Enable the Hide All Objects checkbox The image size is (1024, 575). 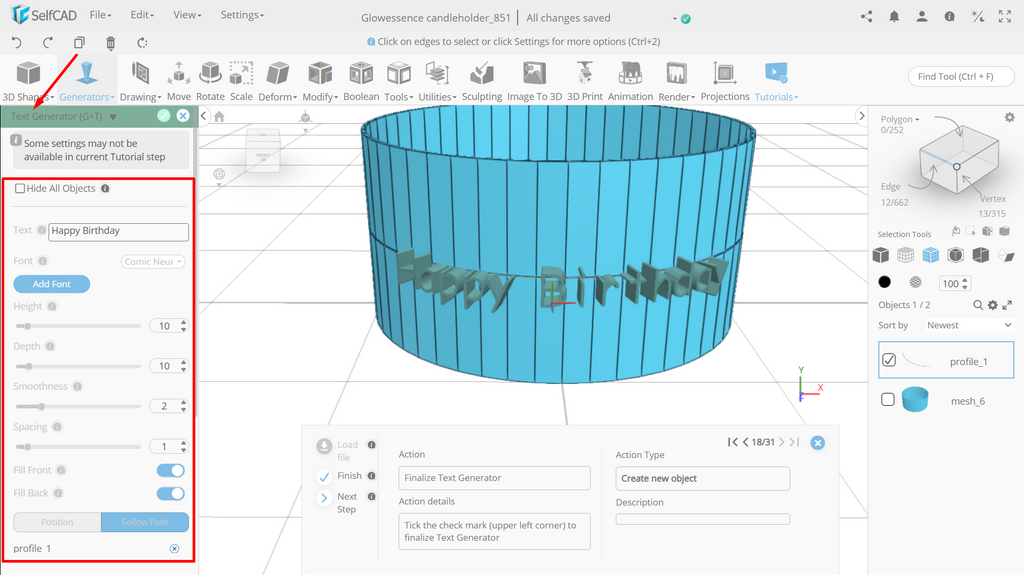(20, 188)
